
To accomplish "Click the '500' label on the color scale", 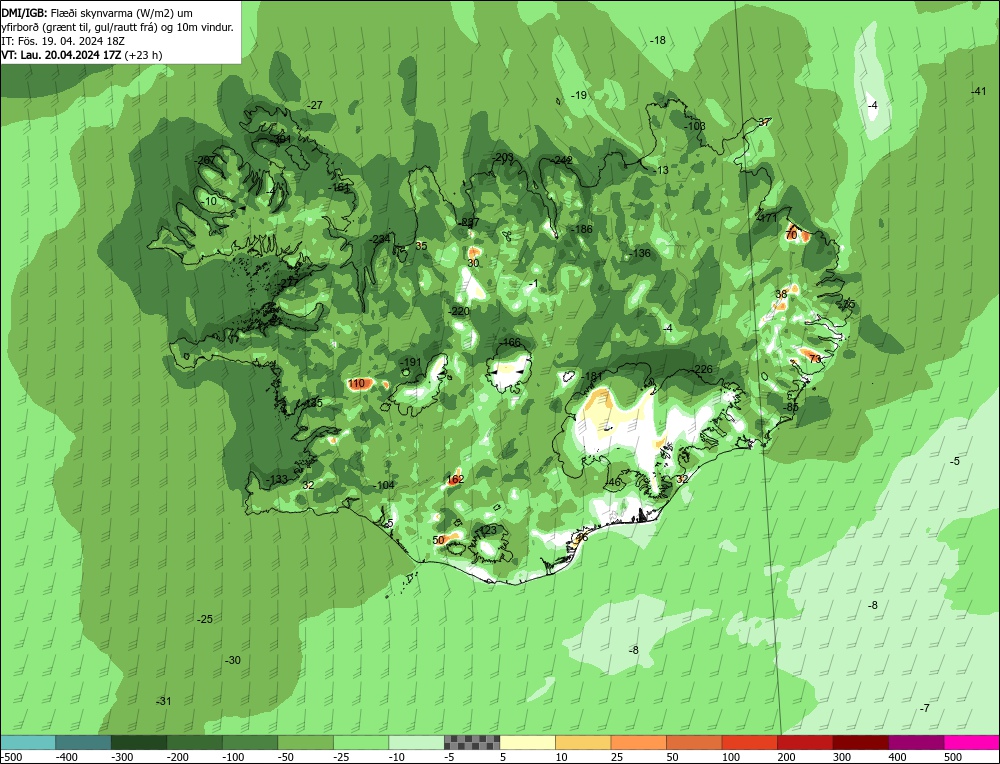I will [x=953, y=757].
